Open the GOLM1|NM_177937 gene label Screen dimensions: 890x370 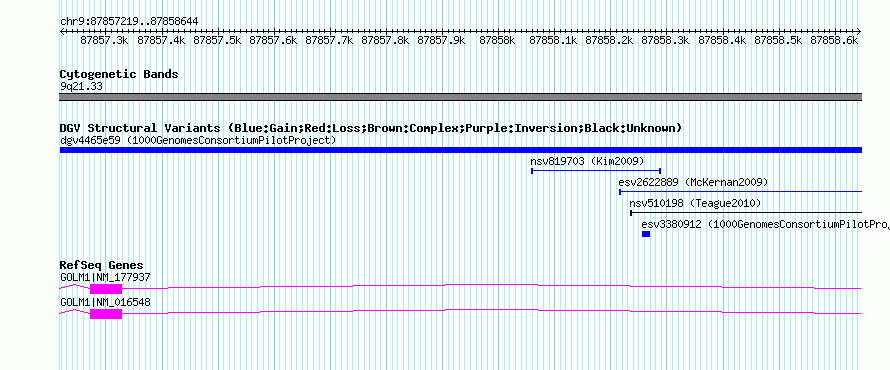[x=105, y=277]
